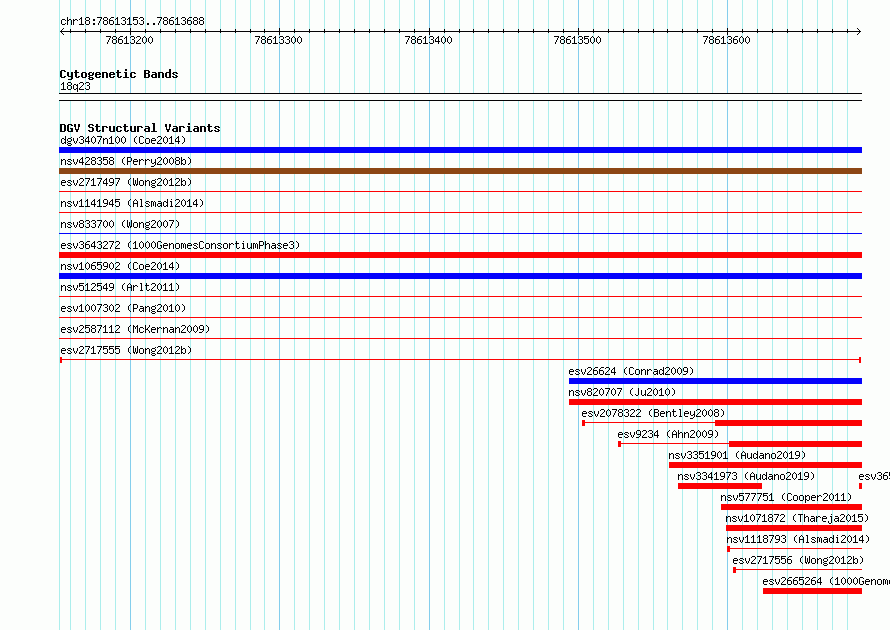This screenshot has width=890, height=630.
Task: Open nsv833700 (Wong2007) variant label
Action: click(120, 224)
